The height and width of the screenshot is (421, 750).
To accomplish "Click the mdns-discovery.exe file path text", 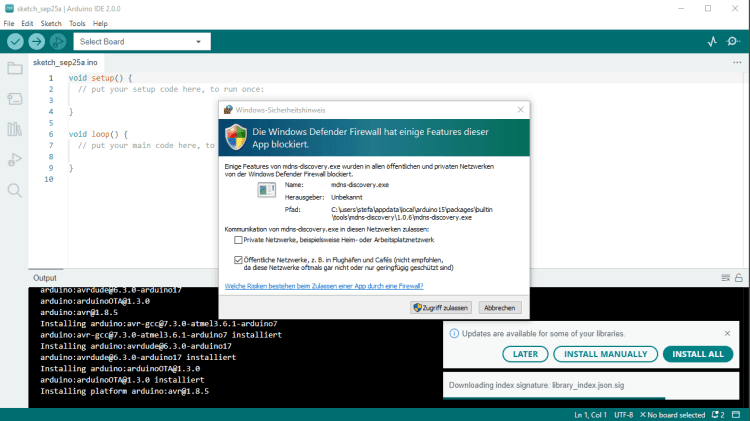I will pyautogui.click(x=412, y=213).
